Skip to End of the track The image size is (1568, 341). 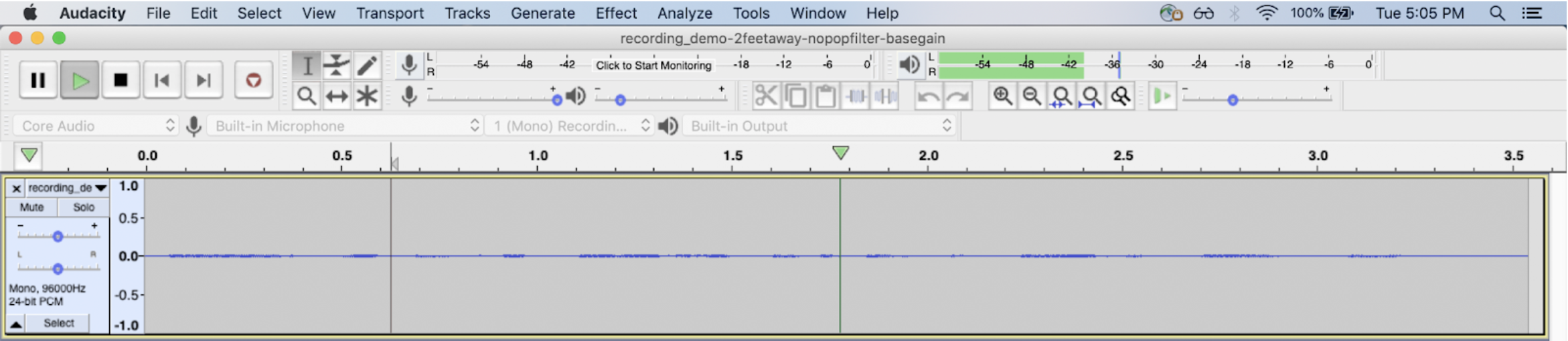coord(204,80)
